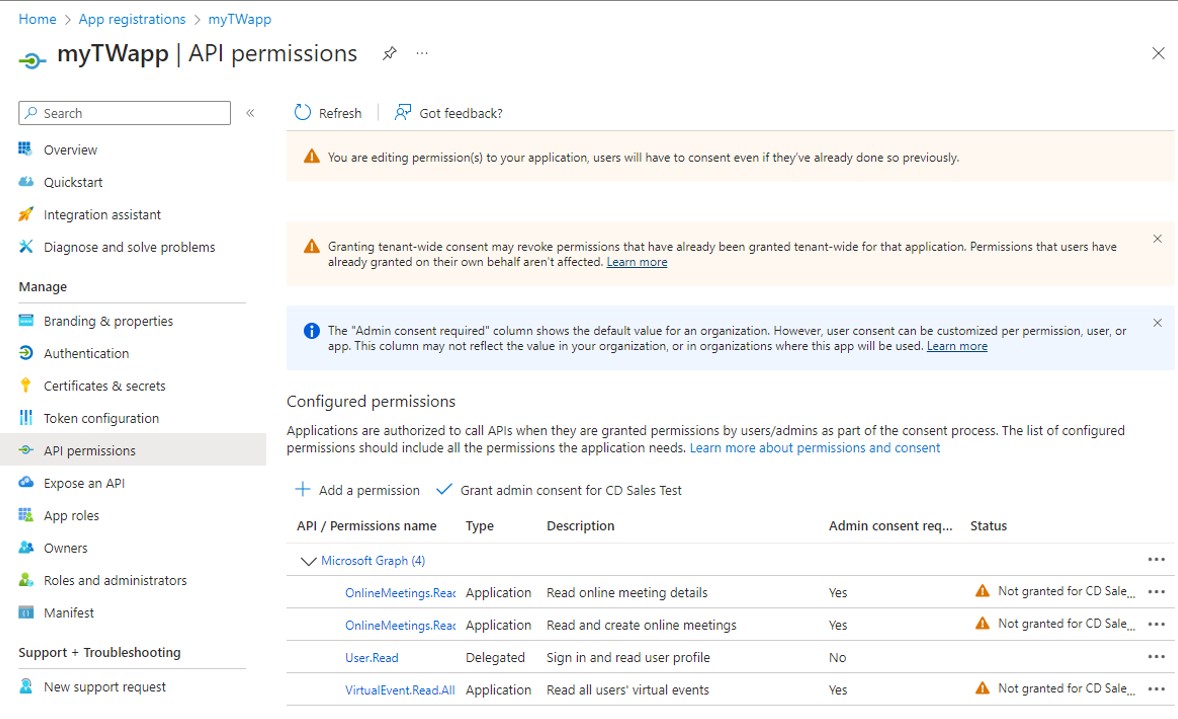The height and width of the screenshot is (719, 1178).
Task: Dismiss the Admin consent required info banner
Action: pos(1158,323)
